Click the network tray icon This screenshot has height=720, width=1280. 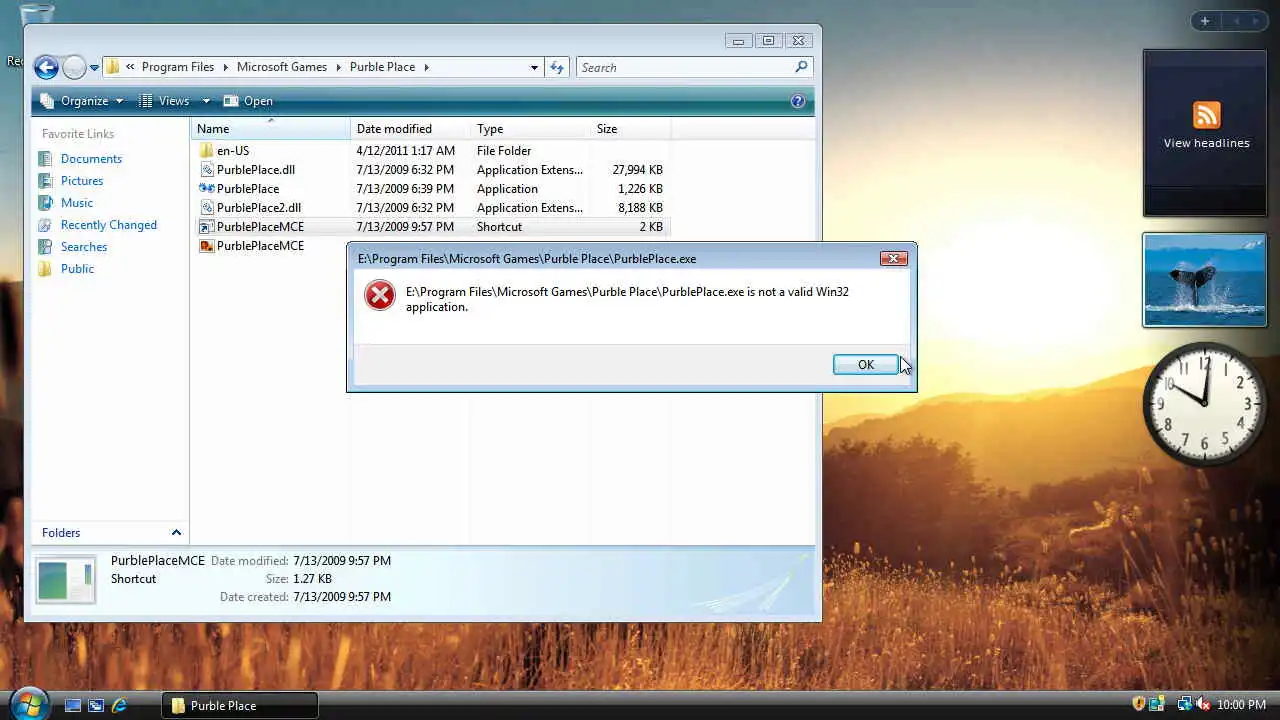(1184, 705)
